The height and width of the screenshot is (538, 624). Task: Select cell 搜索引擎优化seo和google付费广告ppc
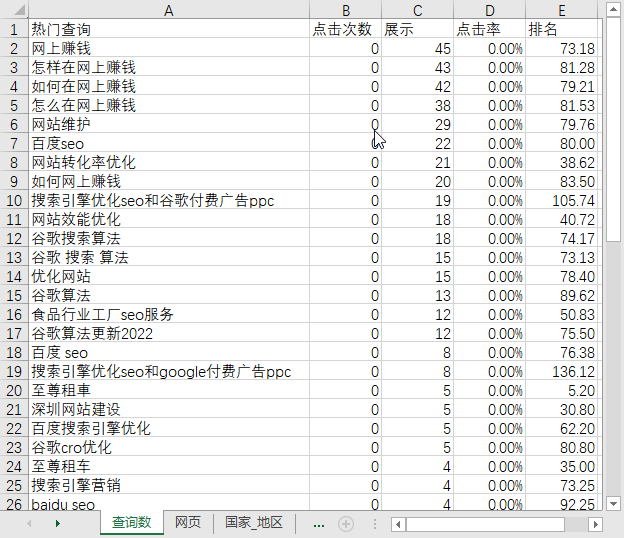(x=169, y=371)
